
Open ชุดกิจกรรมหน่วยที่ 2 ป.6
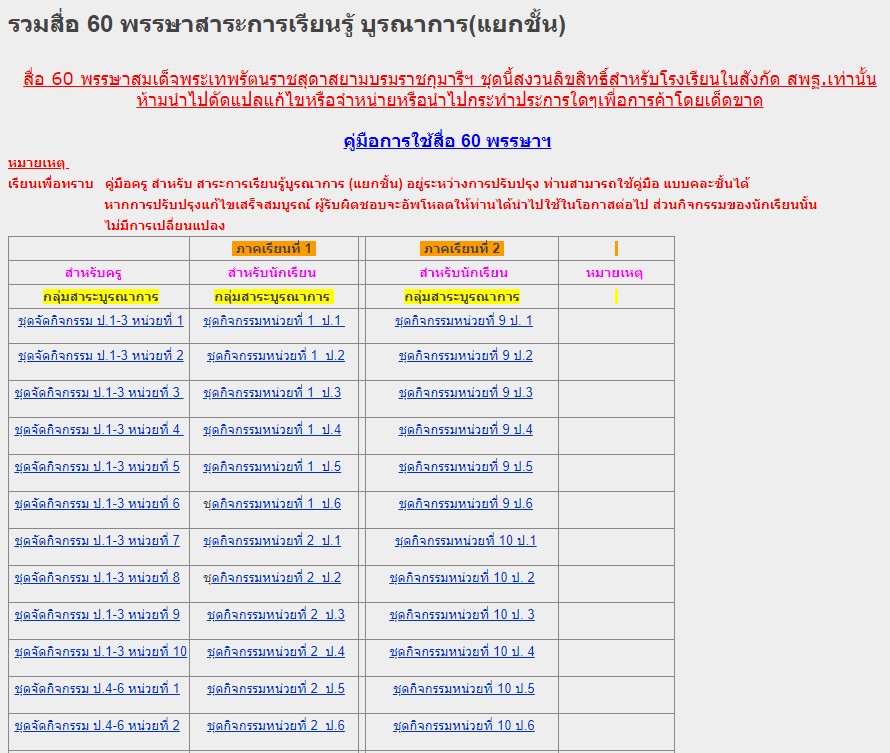[x=275, y=725]
